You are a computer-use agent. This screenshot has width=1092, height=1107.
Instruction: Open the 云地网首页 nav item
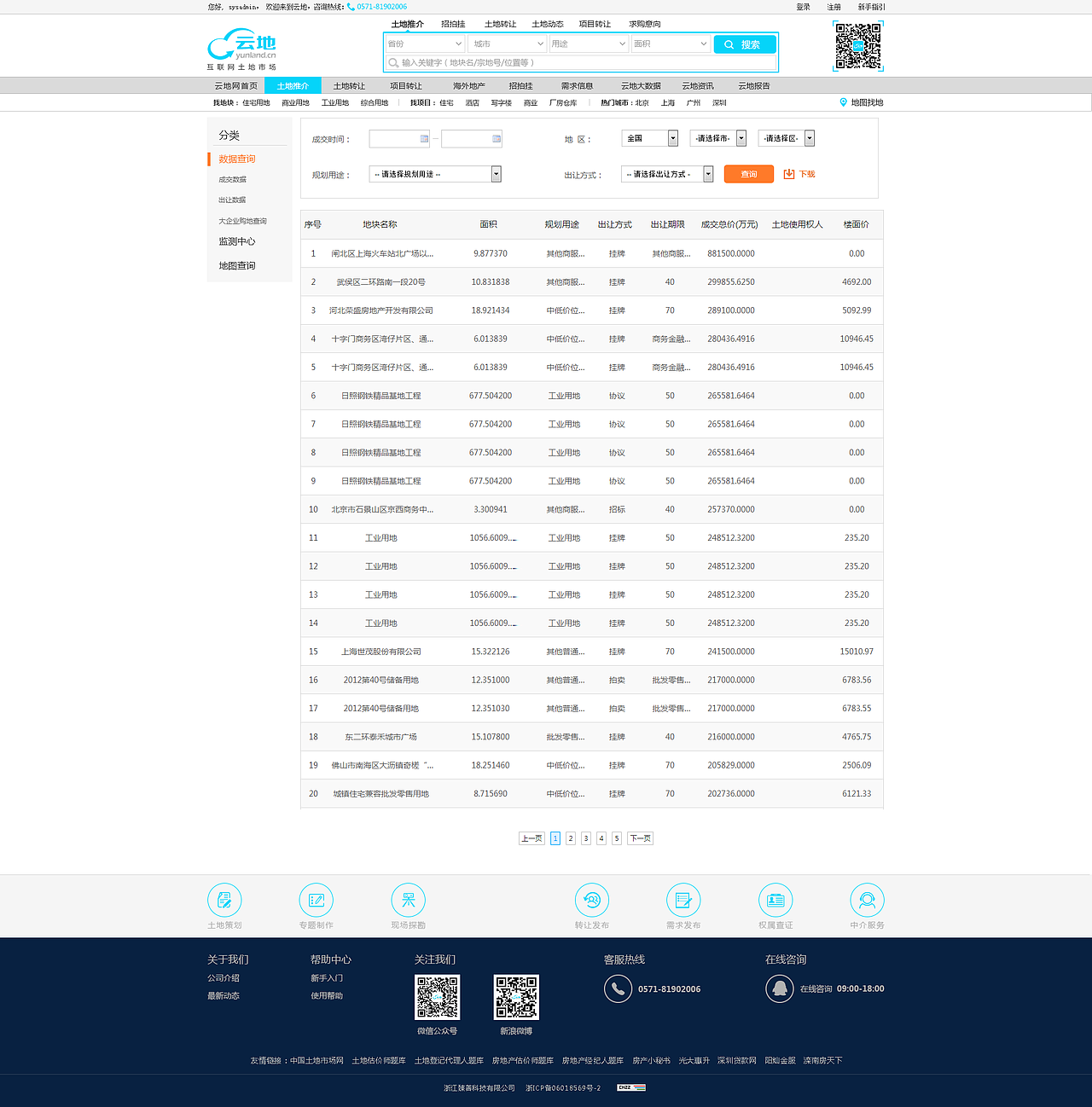pyautogui.click(x=235, y=85)
